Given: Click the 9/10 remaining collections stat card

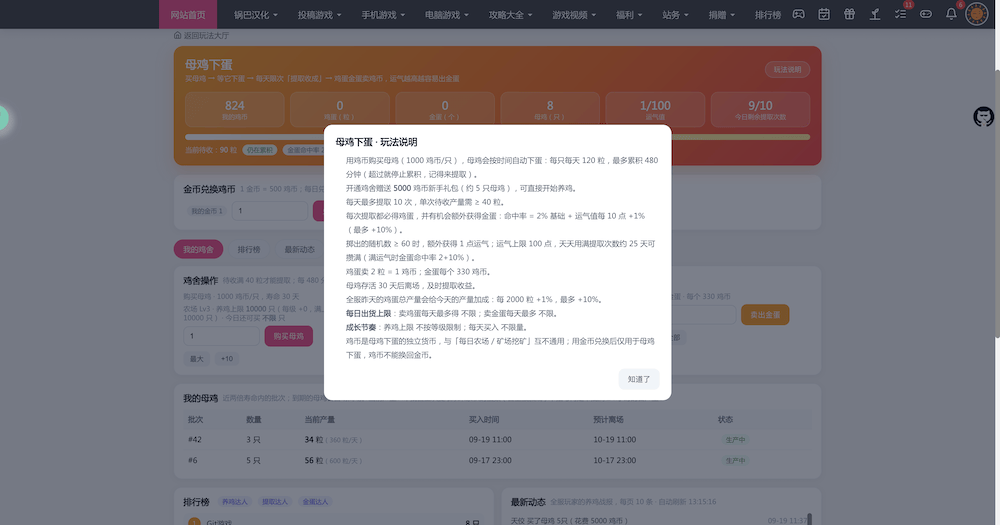Looking at the screenshot, I should tap(760, 109).
